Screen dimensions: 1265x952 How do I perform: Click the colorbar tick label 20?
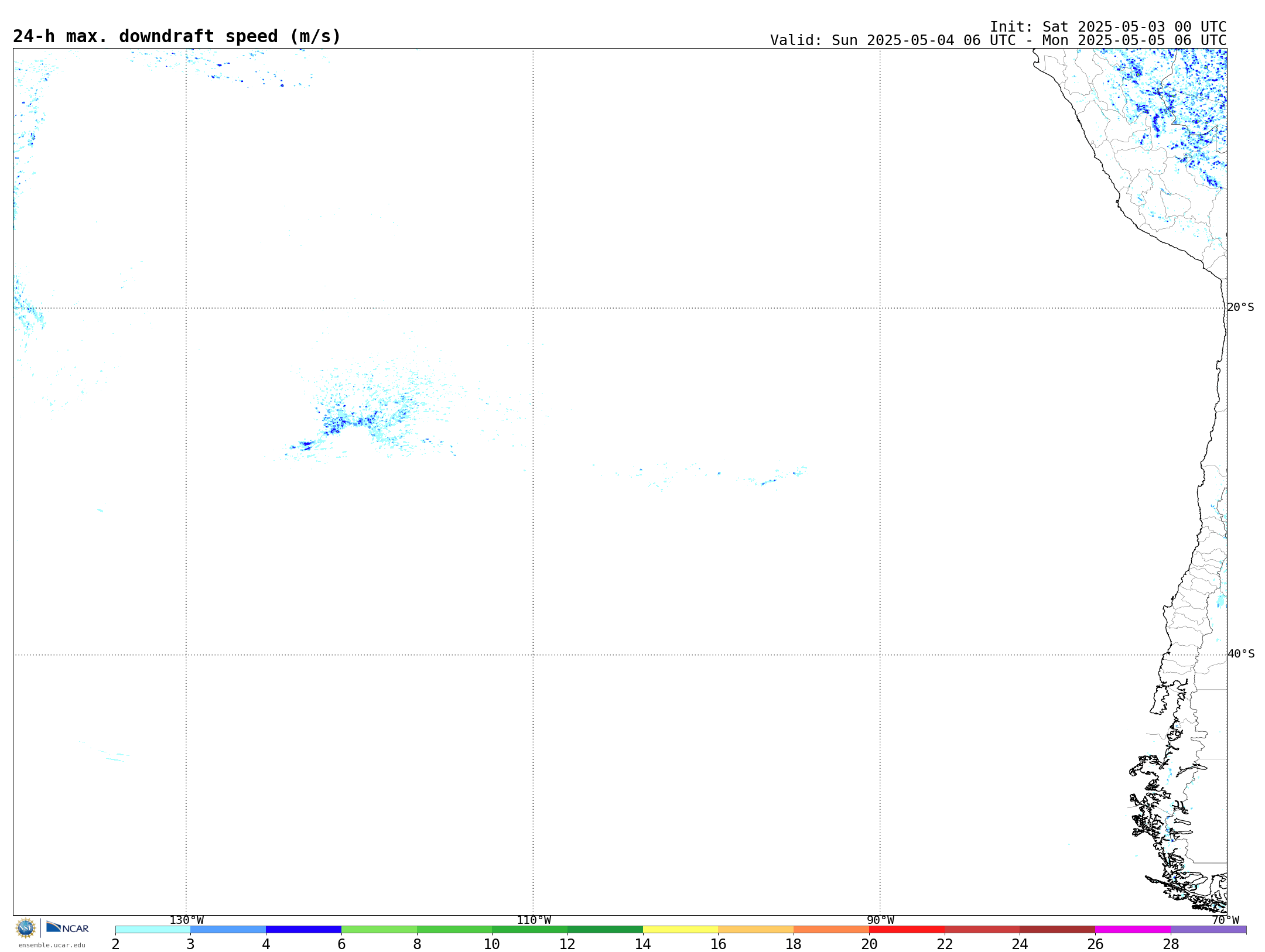tap(869, 944)
